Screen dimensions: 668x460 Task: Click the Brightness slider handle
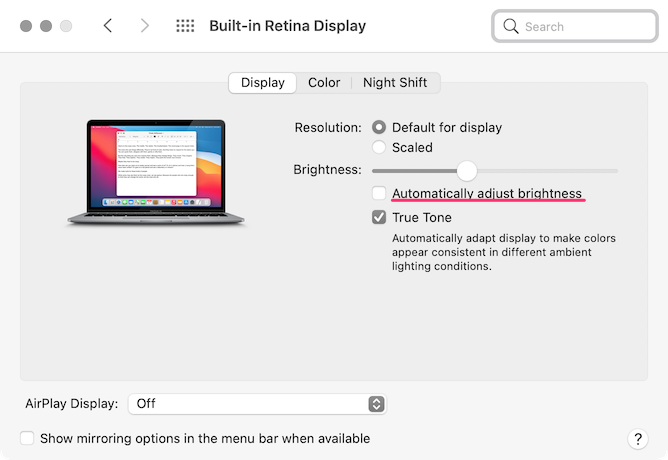click(466, 170)
